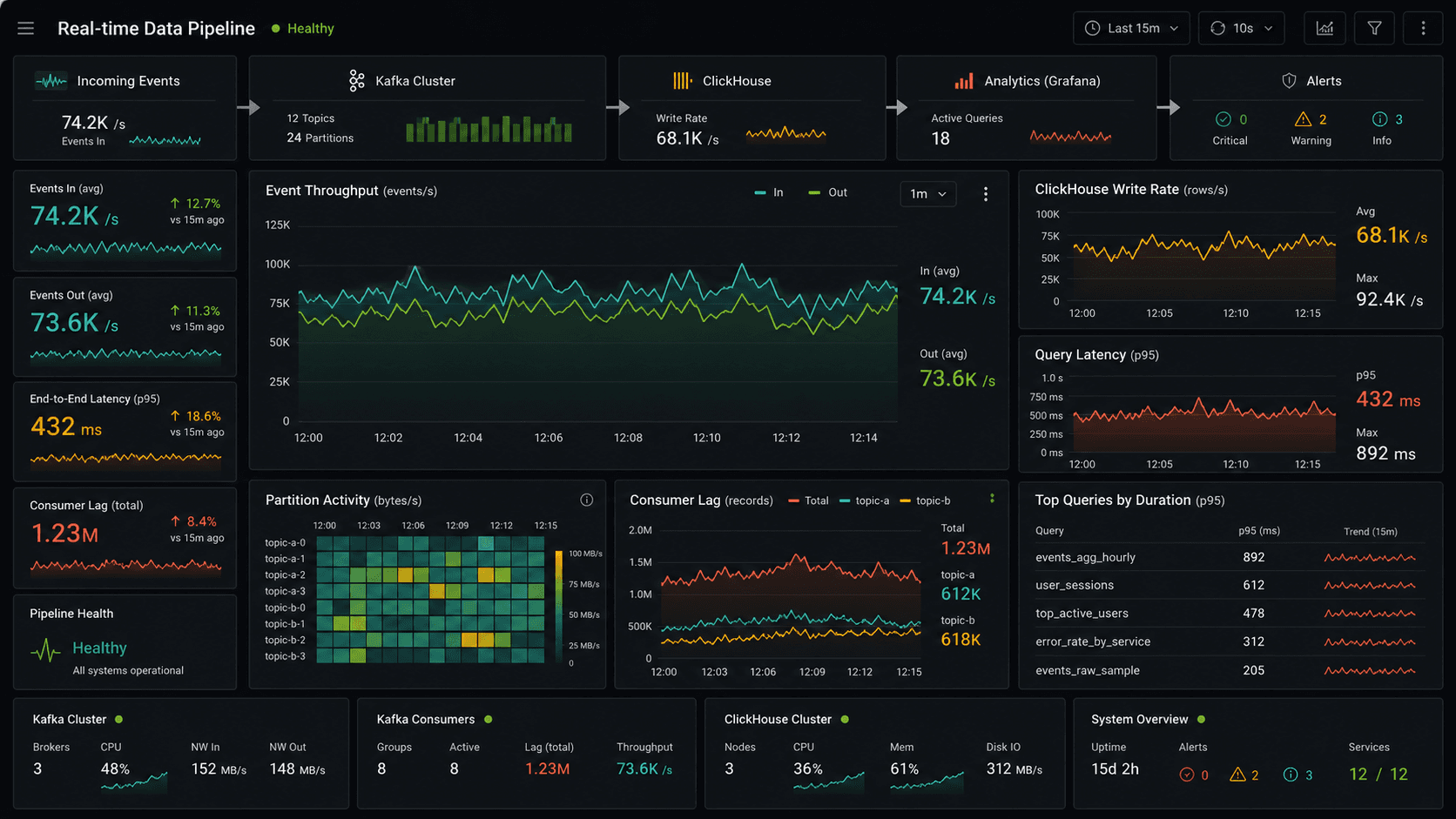Viewport: 1456px width, 819px height.
Task: Open the Consumer Lag (total) card
Action: tap(125, 538)
